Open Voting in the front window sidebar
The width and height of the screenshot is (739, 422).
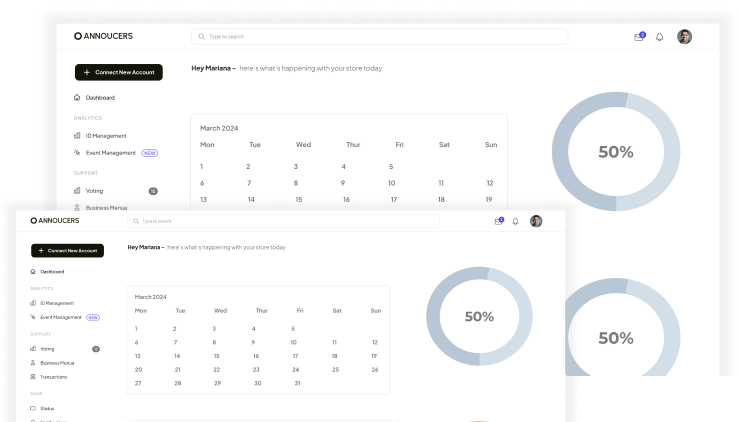pyautogui.click(x=47, y=349)
